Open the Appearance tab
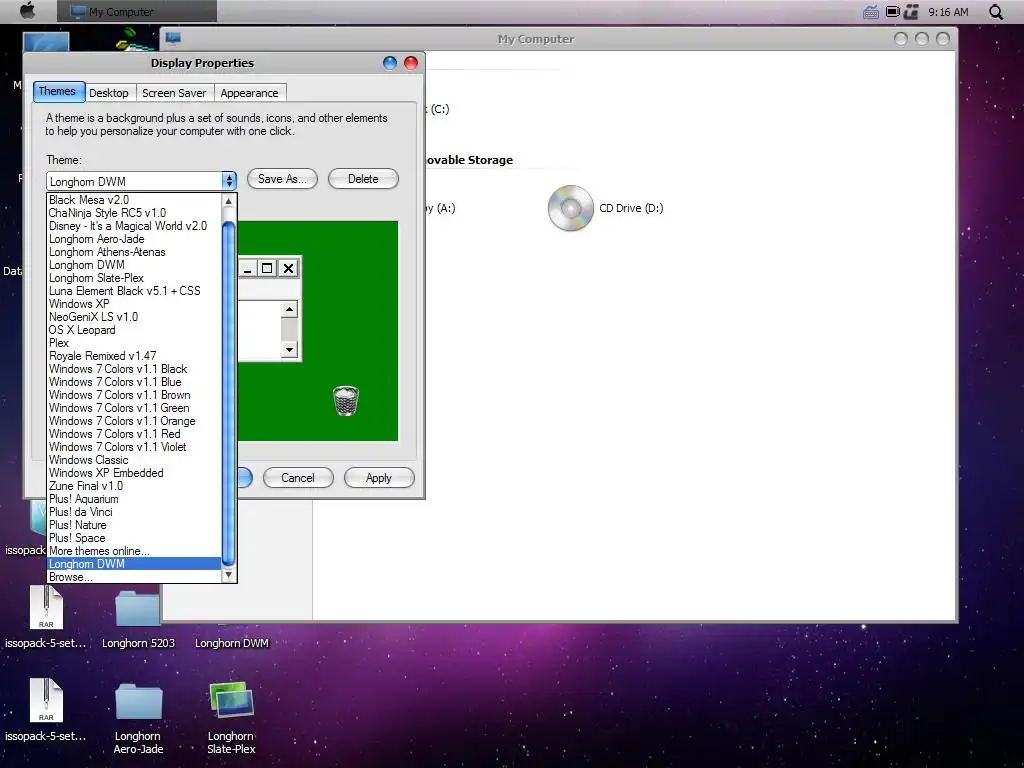Image resolution: width=1024 pixels, height=768 pixels. point(249,93)
